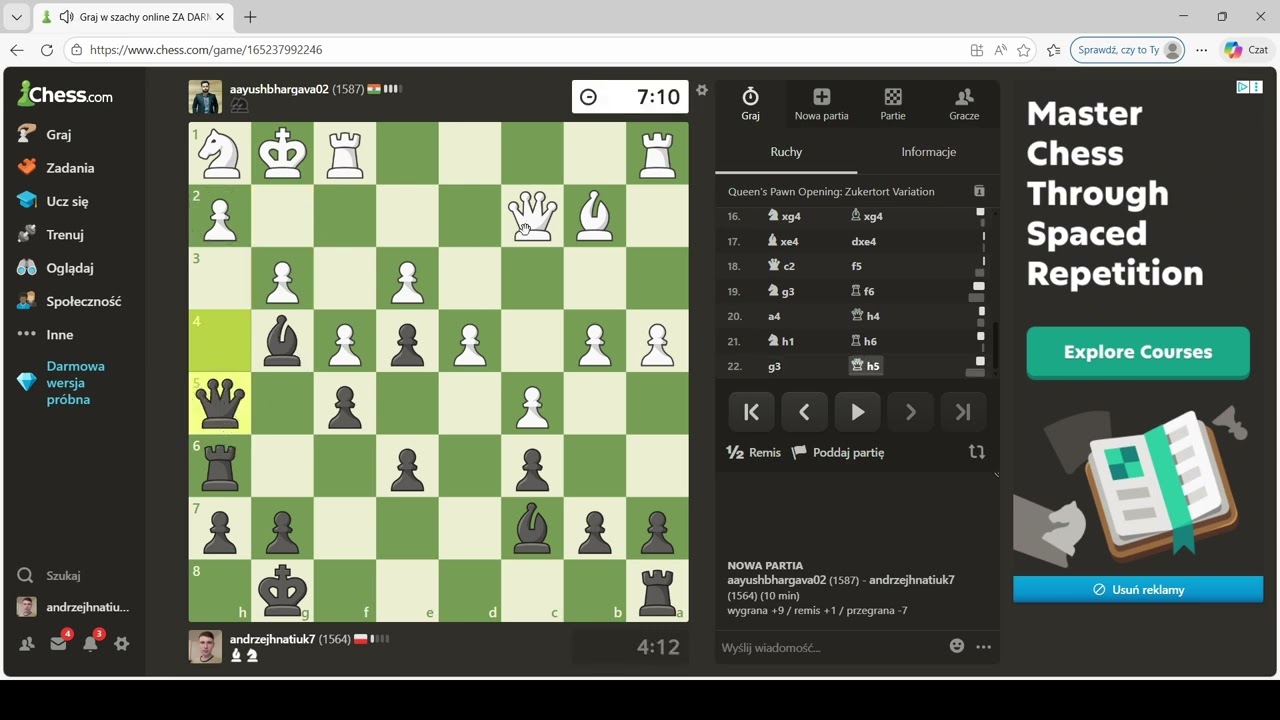This screenshot has width=1280, height=720.
Task: Open andrzejhnatiuk7 player avatar below board
Action: [205, 647]
